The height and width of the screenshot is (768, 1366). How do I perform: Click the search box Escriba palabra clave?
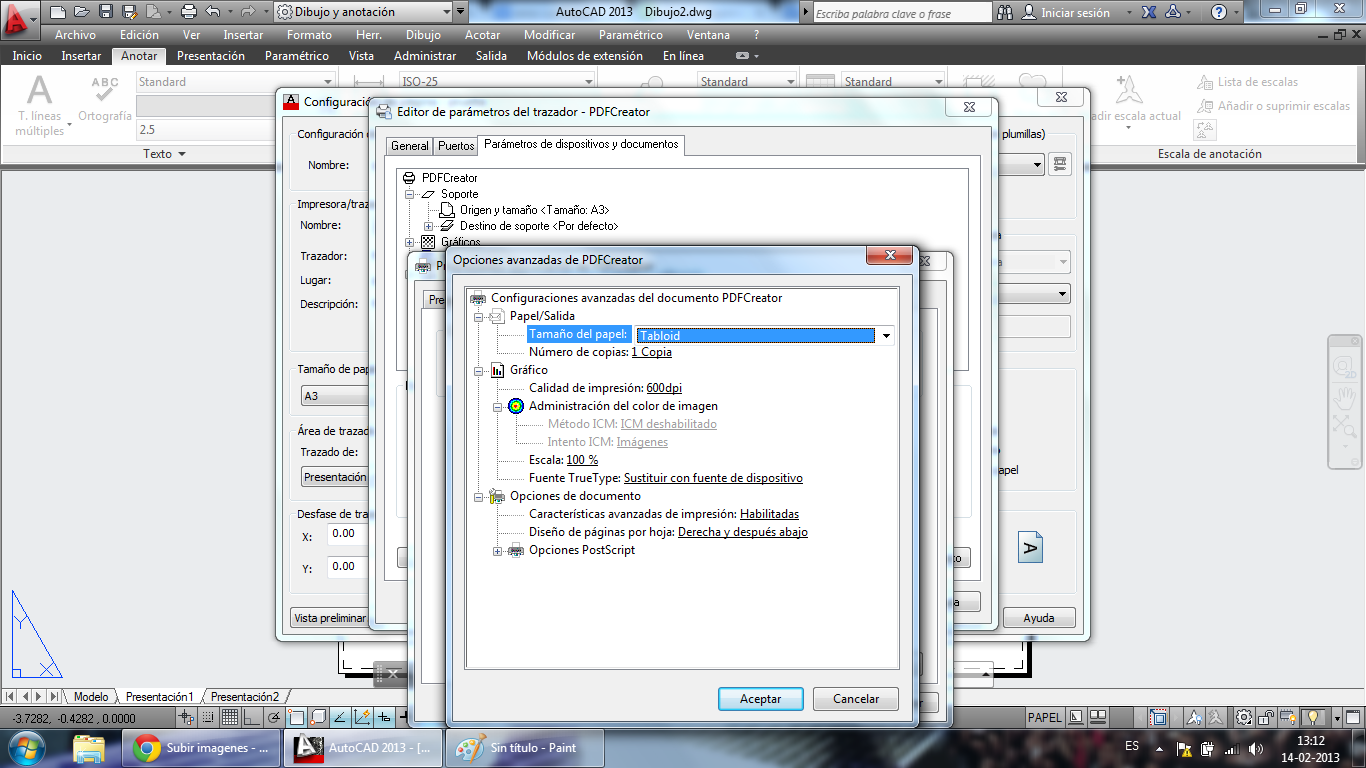pos(902,13)
